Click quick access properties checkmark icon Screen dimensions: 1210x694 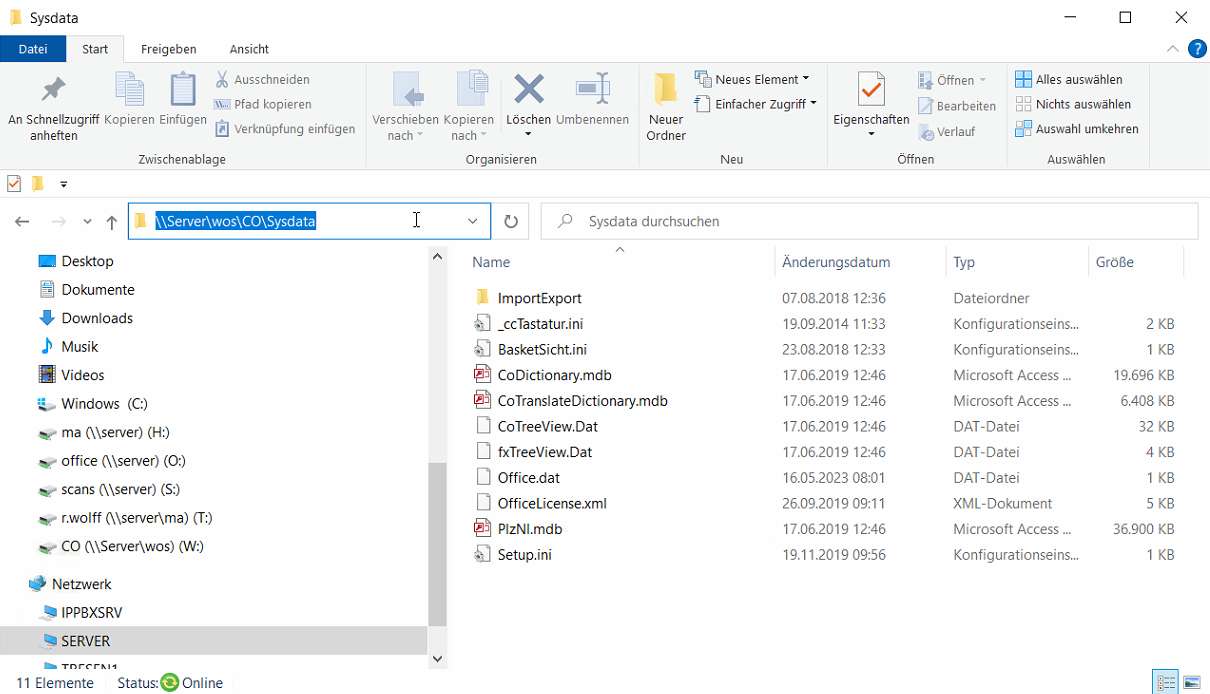click(x=14, y=183)
